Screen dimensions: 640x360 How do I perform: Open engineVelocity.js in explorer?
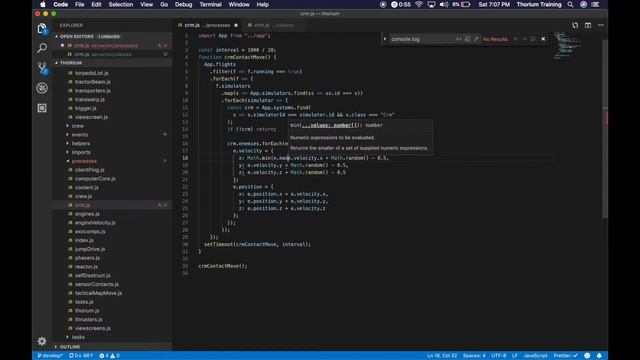click(x=95, y=222)
